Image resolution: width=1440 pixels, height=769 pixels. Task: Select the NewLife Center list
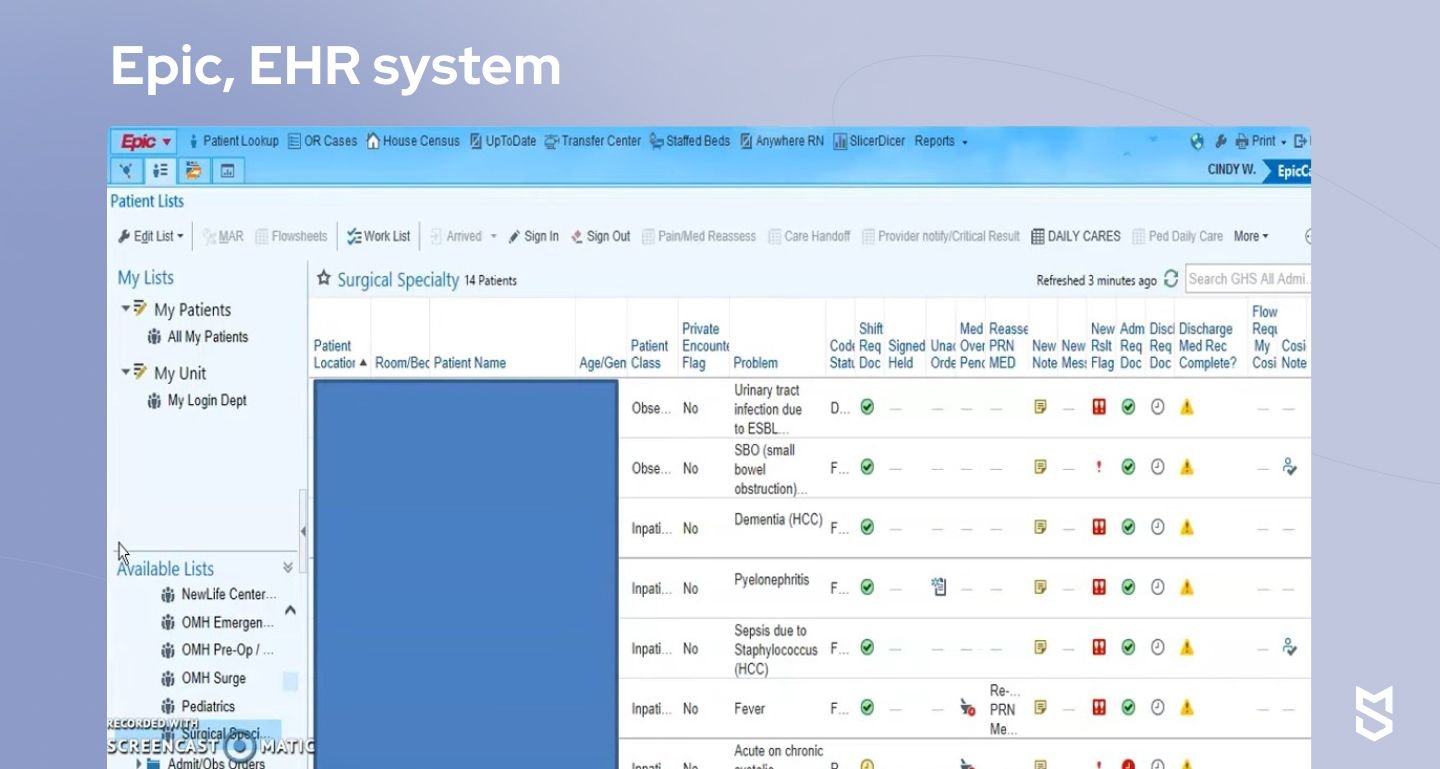(x=218, y=594)
